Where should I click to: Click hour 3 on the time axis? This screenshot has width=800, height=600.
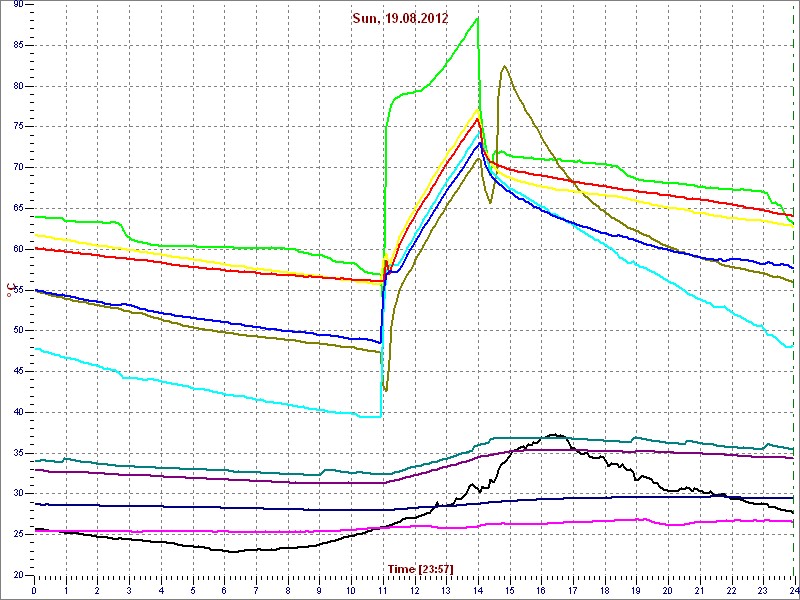129,590
